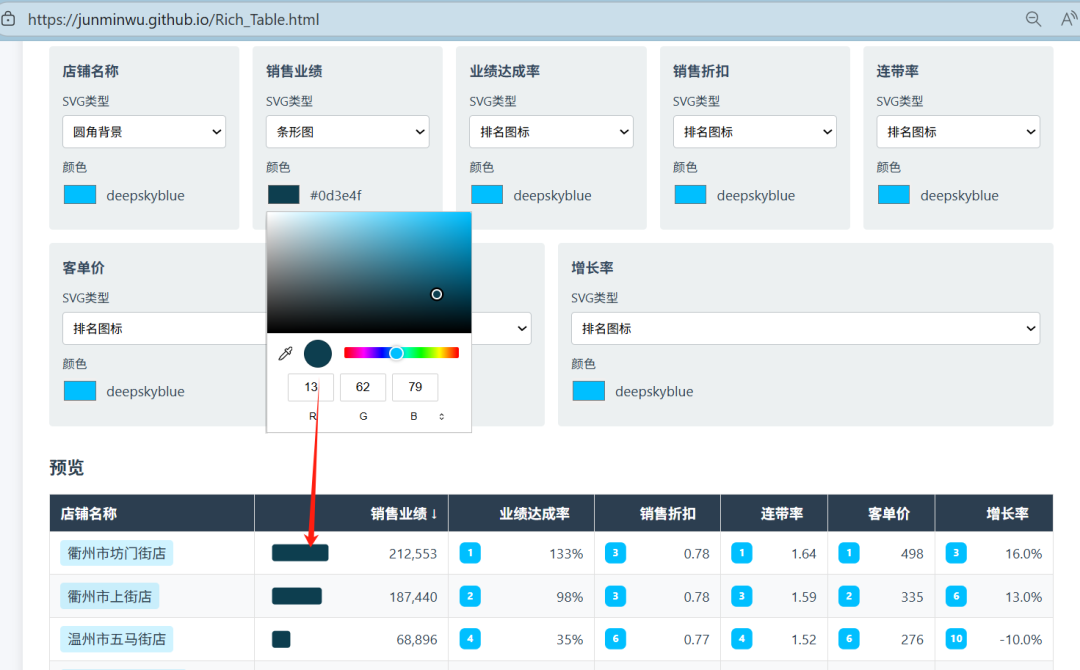Click rank badge 10 beside -10.0%
1080x670 pixels.
click(x=956, y=639)
